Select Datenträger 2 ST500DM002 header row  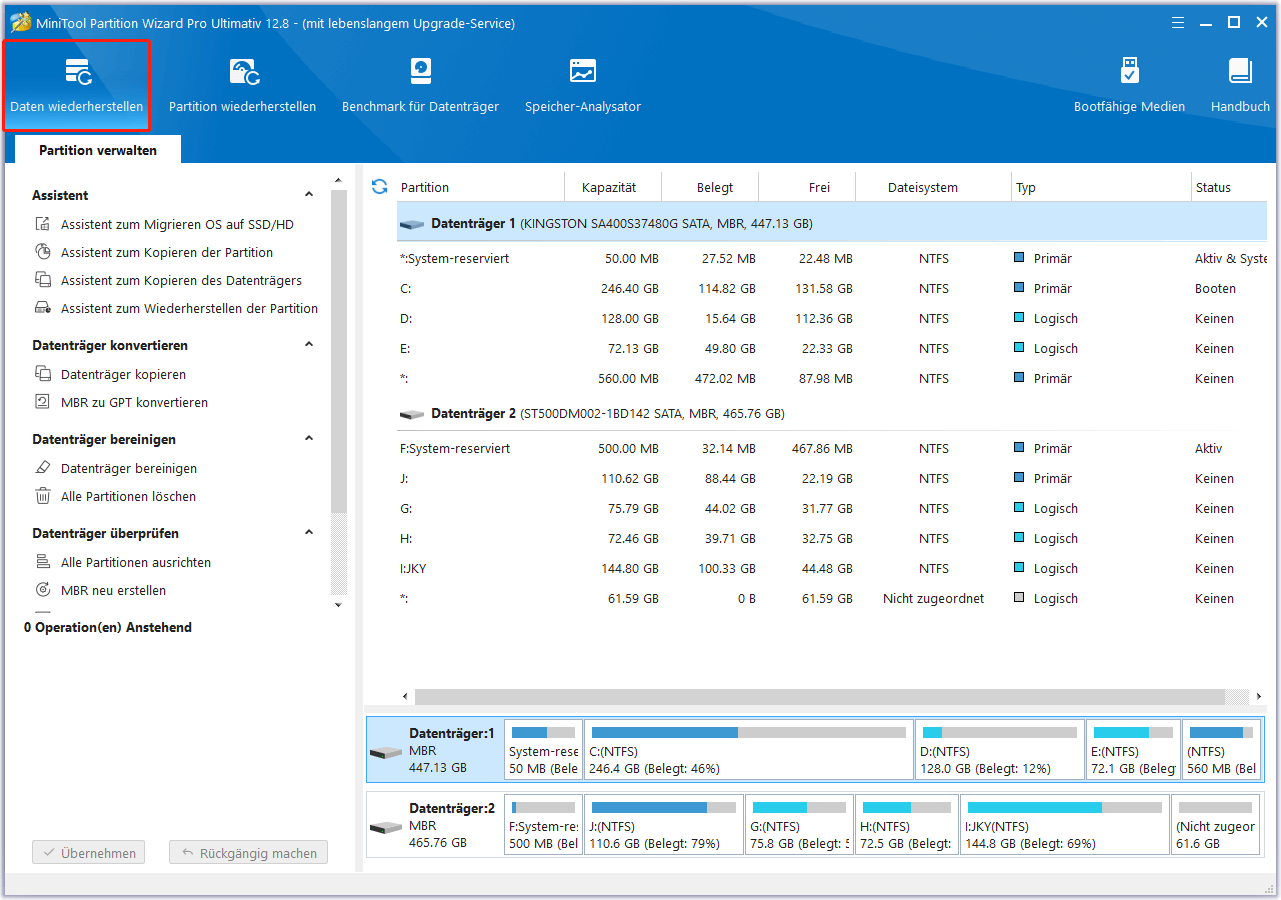click(831, 414)
